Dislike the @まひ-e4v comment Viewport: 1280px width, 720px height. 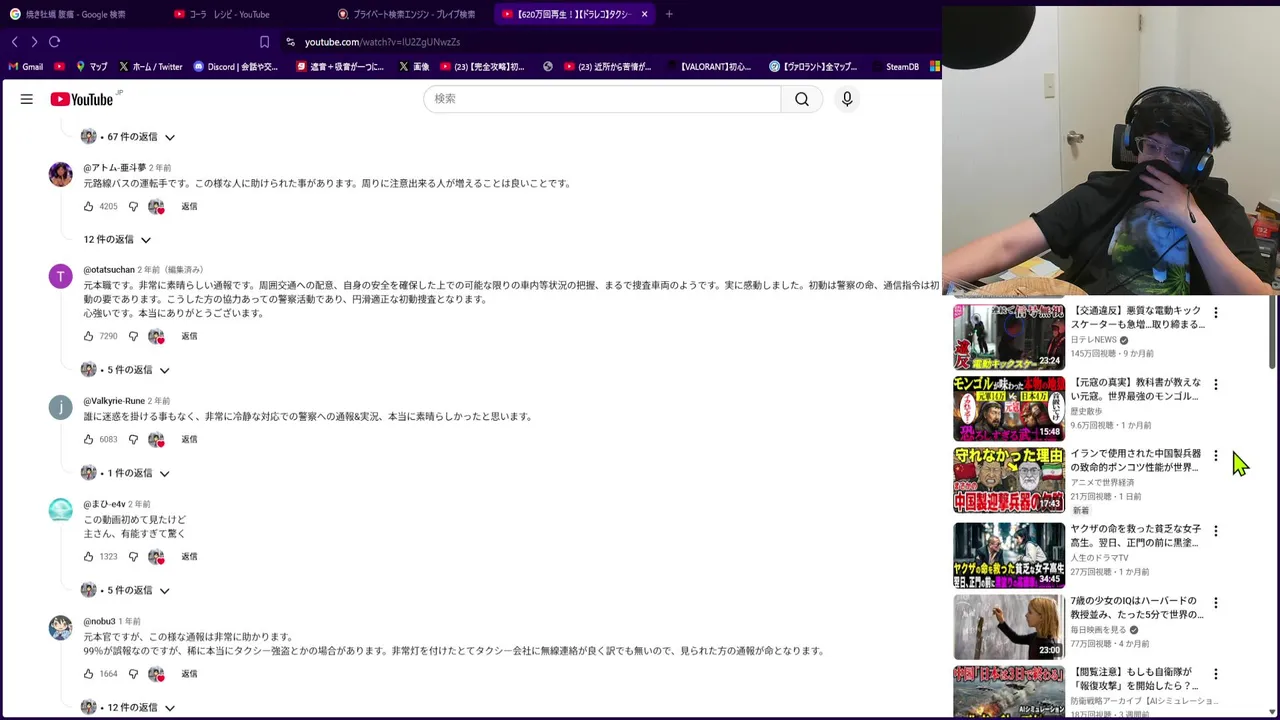tap(133, 557)
